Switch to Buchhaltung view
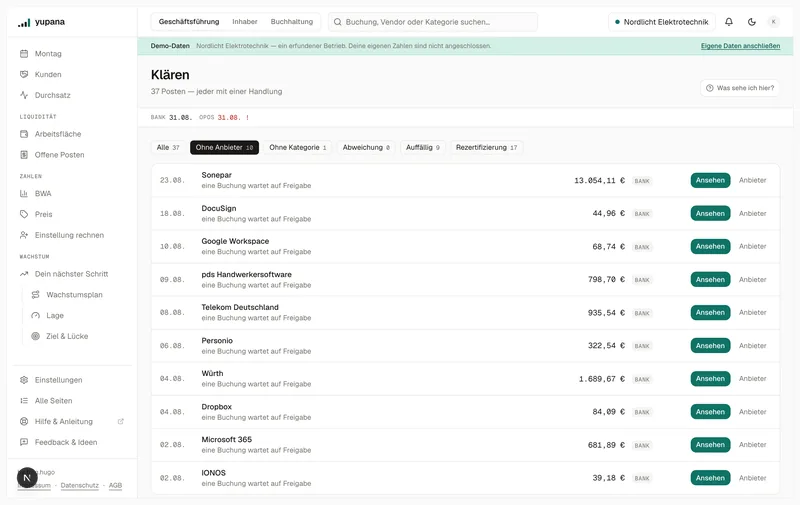The width and height of the screenshot is (800, 505). pyautogui.click(x=292, y=22)
